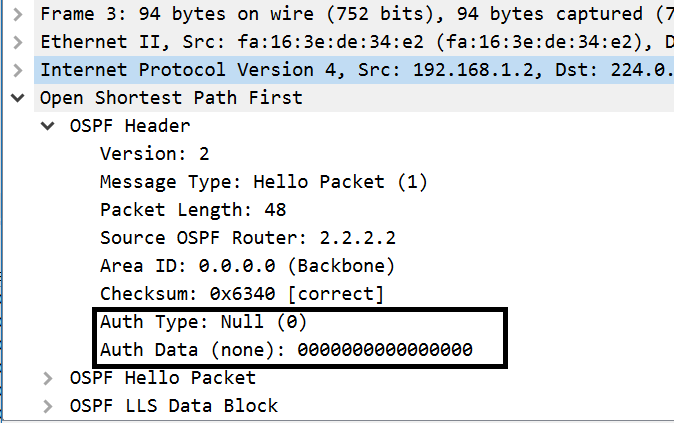Click the Version: 2 field
Screen dimensions: 674x423
coord(155,154)
